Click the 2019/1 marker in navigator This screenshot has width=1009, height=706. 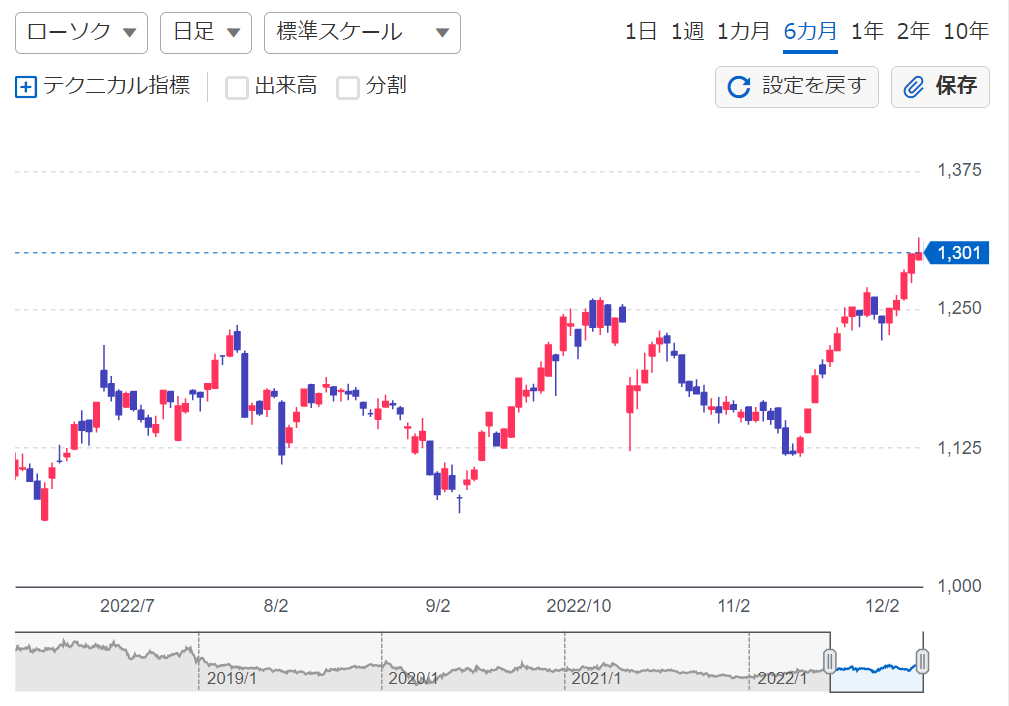232,678
